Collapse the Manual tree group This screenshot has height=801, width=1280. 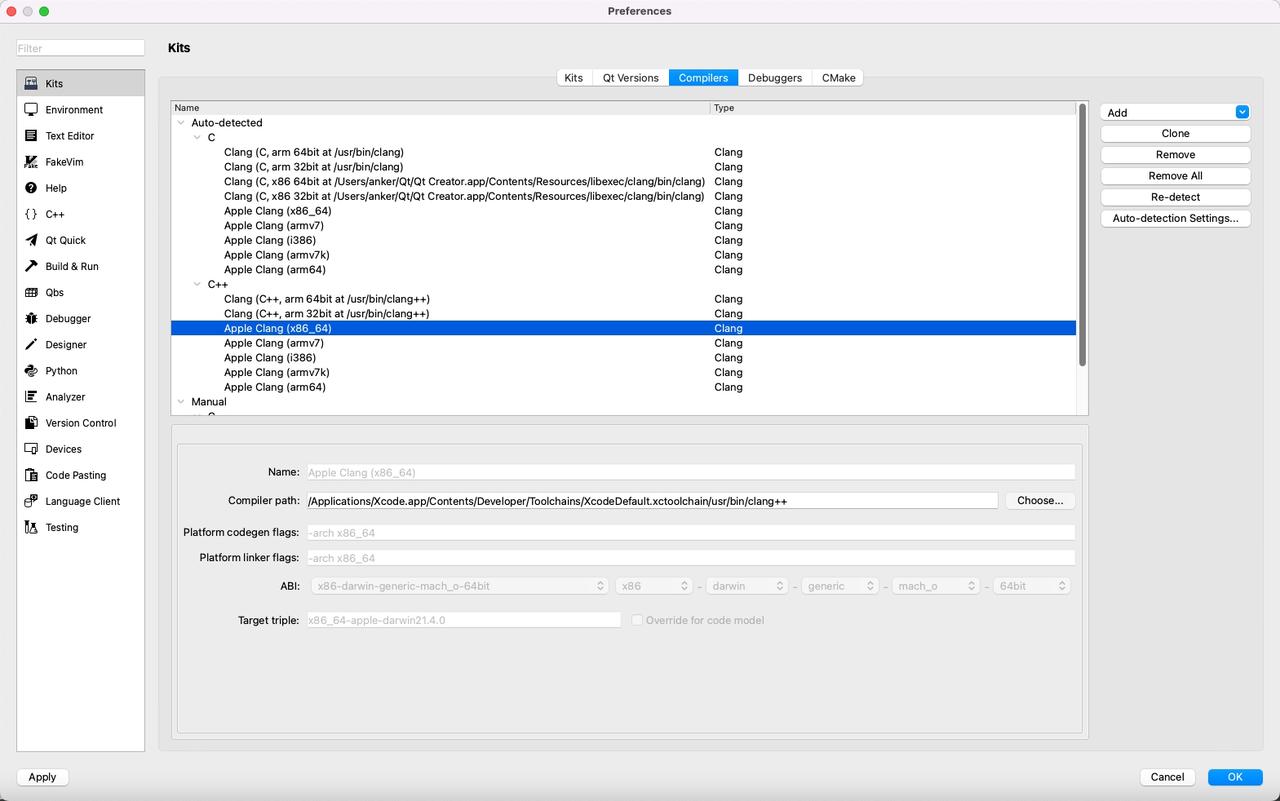(181, 402)
